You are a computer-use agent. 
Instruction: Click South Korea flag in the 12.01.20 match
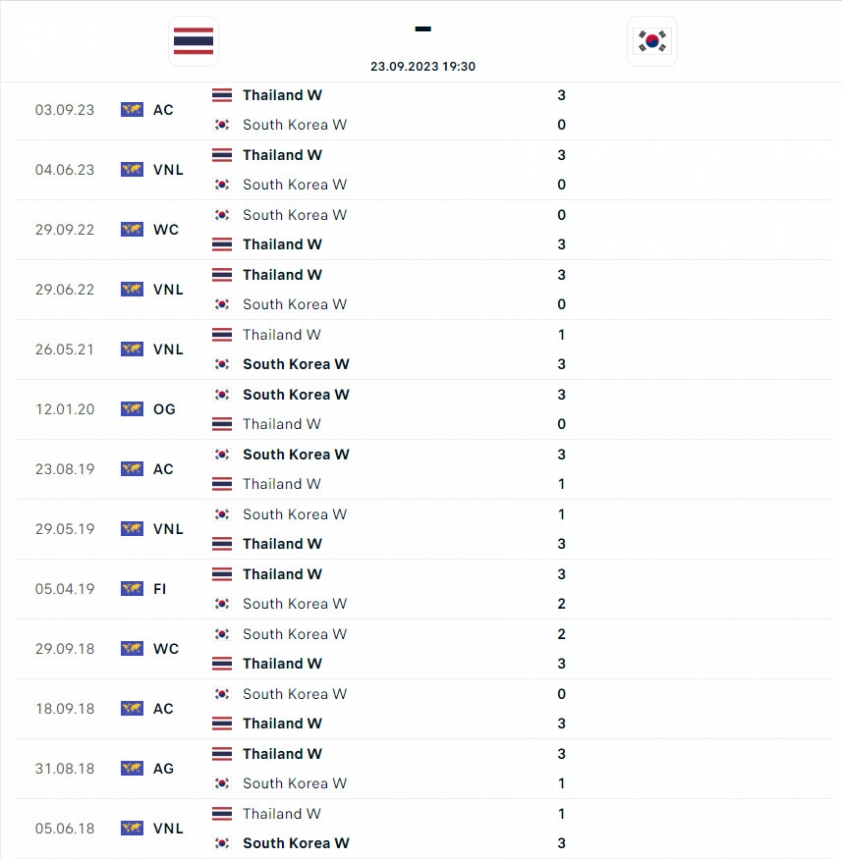coord(222,394)
